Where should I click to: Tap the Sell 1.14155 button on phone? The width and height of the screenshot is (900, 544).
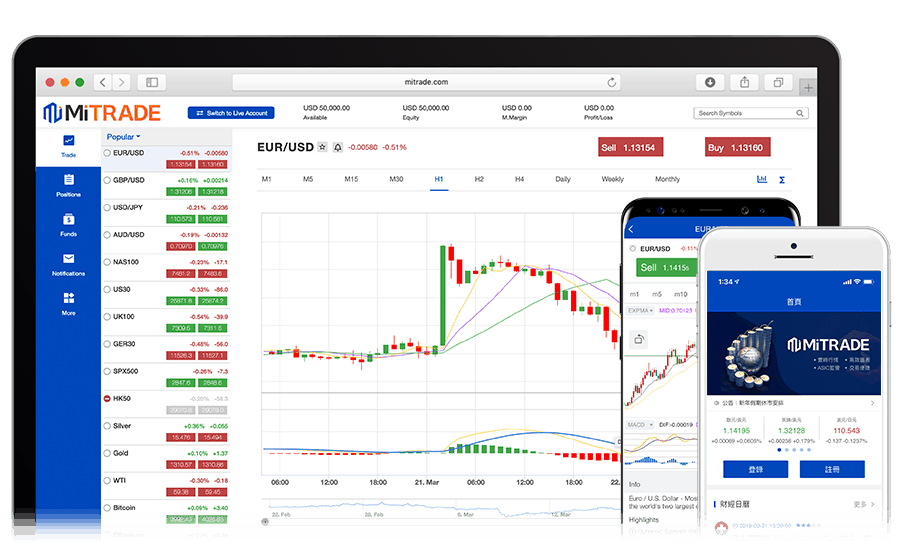[x=666, y=267]
